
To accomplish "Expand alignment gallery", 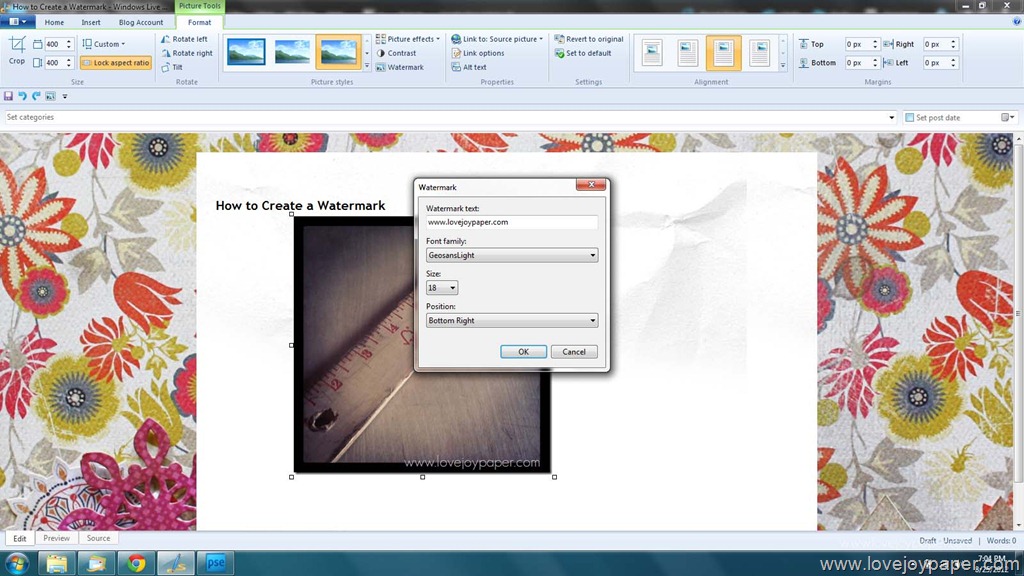I will click(783, 66).
